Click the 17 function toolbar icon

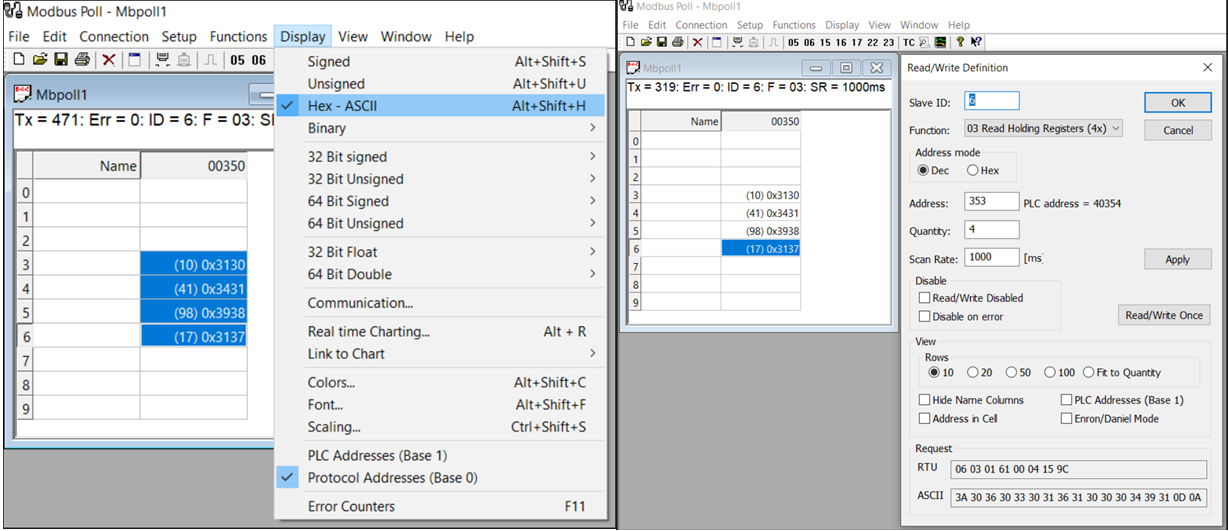click(x=857, y=42)
